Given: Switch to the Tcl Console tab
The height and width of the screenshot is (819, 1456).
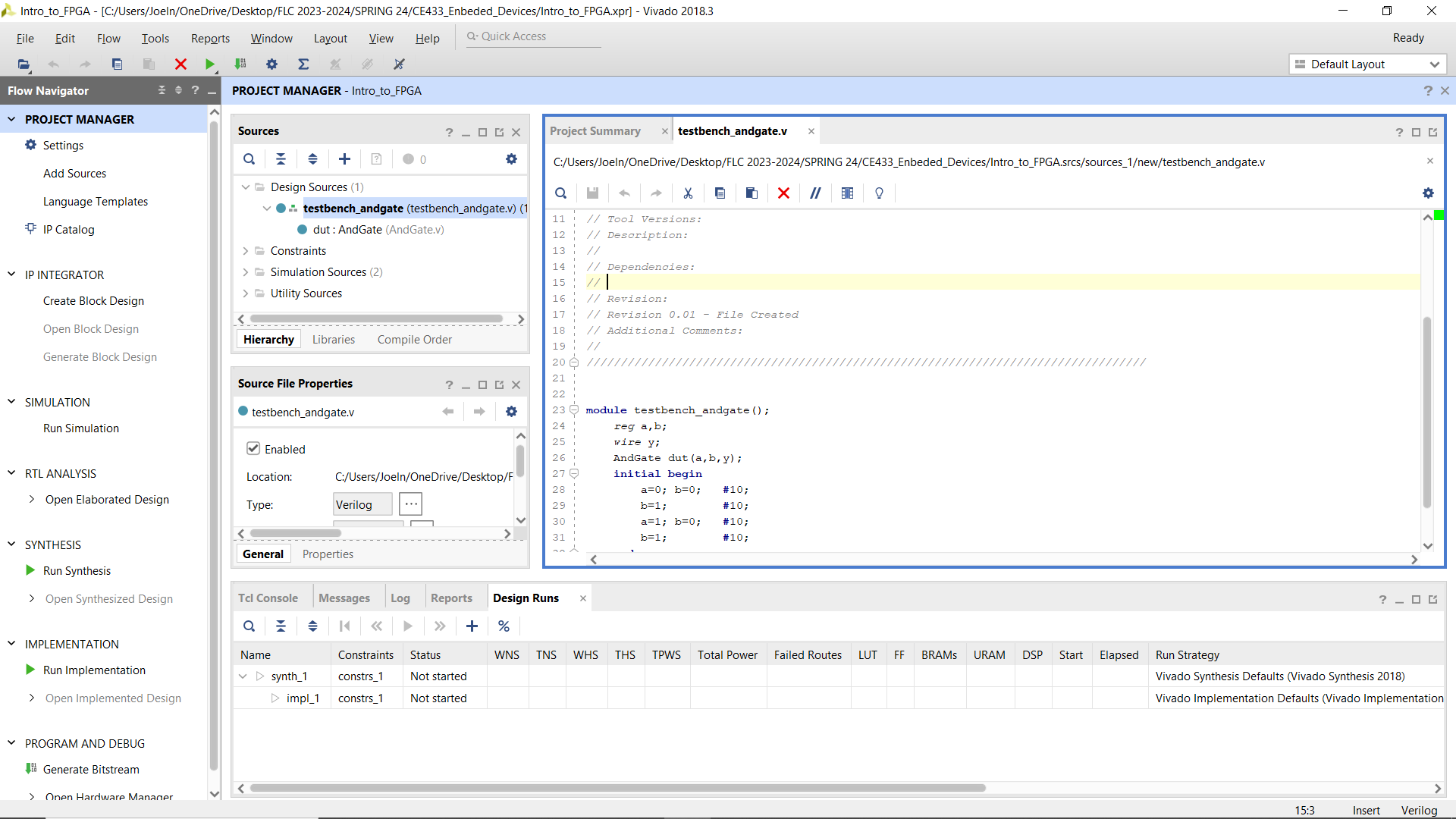Looking at the screenshot, I should [x=268, y=598].
